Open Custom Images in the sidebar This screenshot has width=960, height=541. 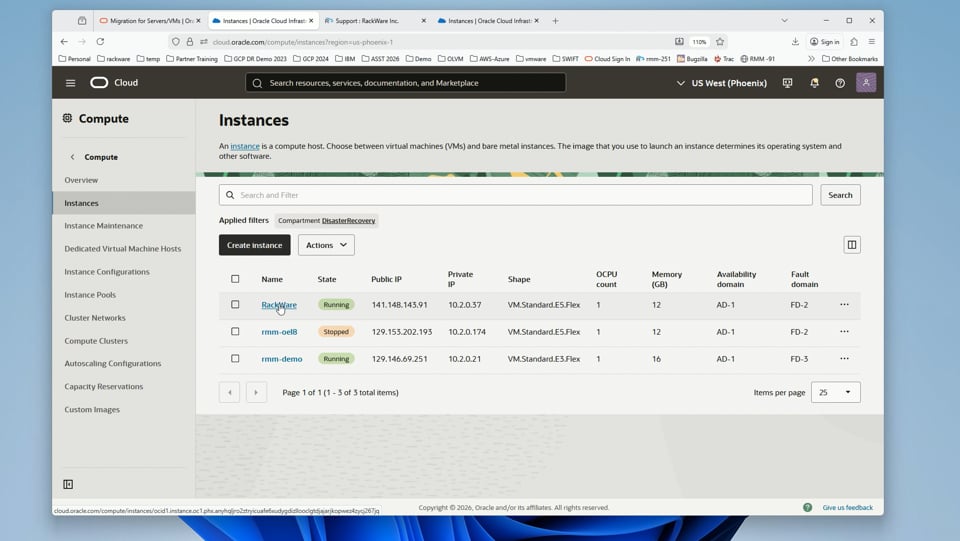coord(92,409)
